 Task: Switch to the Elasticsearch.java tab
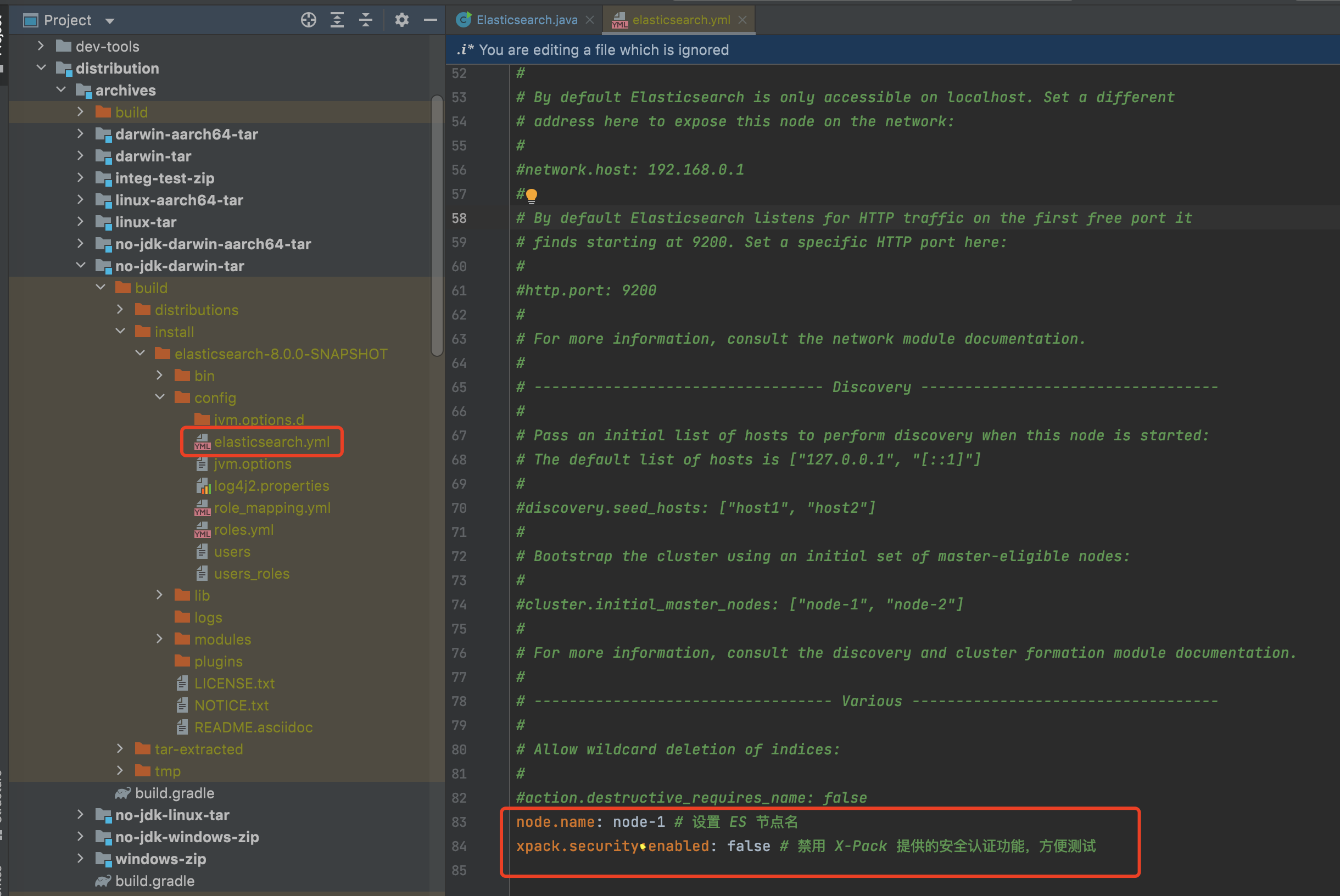526,20
